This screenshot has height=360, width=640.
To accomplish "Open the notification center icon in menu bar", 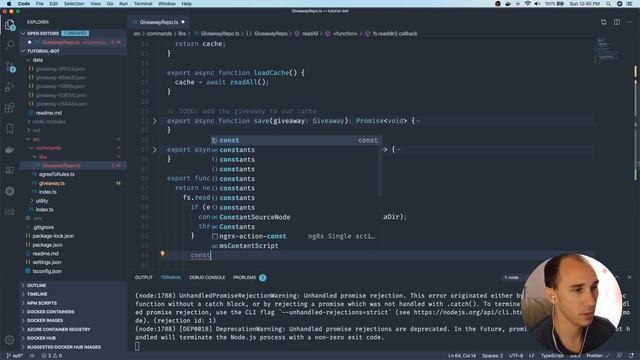I will (630, 4).
